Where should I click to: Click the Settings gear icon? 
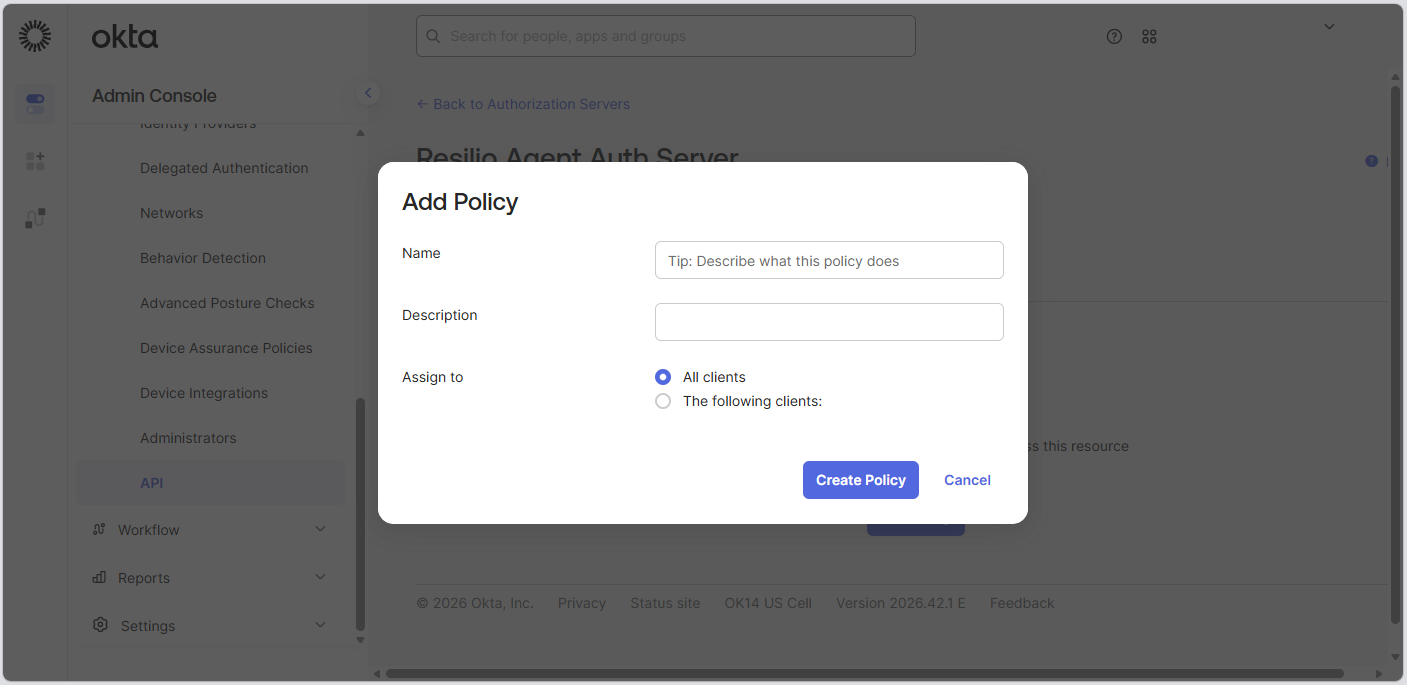tap(100, 625)
